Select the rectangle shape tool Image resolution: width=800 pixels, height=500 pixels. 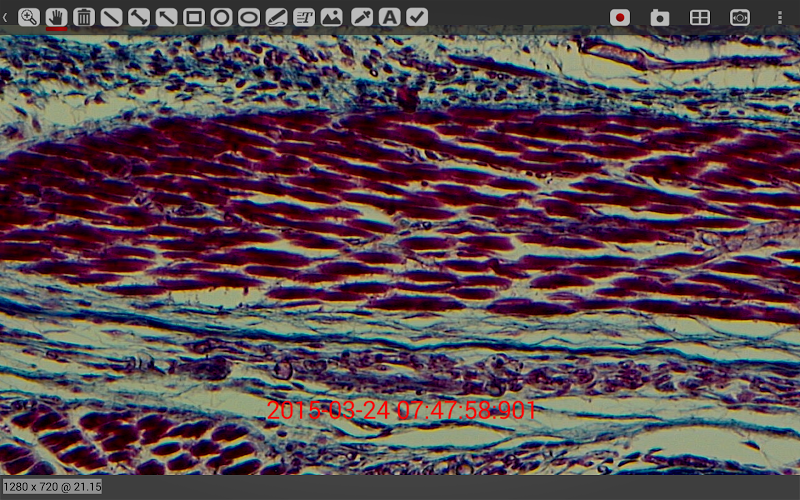coord(194,17)
